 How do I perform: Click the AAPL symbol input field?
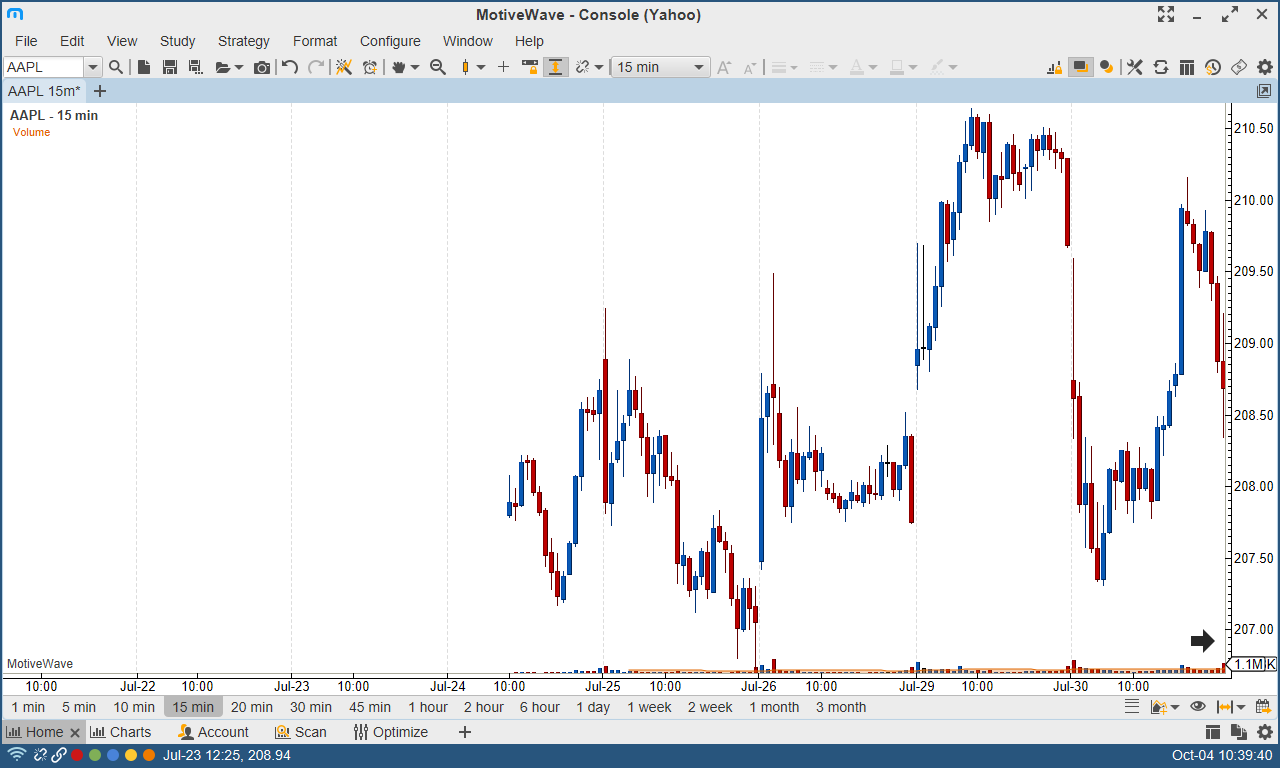tap(43, 67)
